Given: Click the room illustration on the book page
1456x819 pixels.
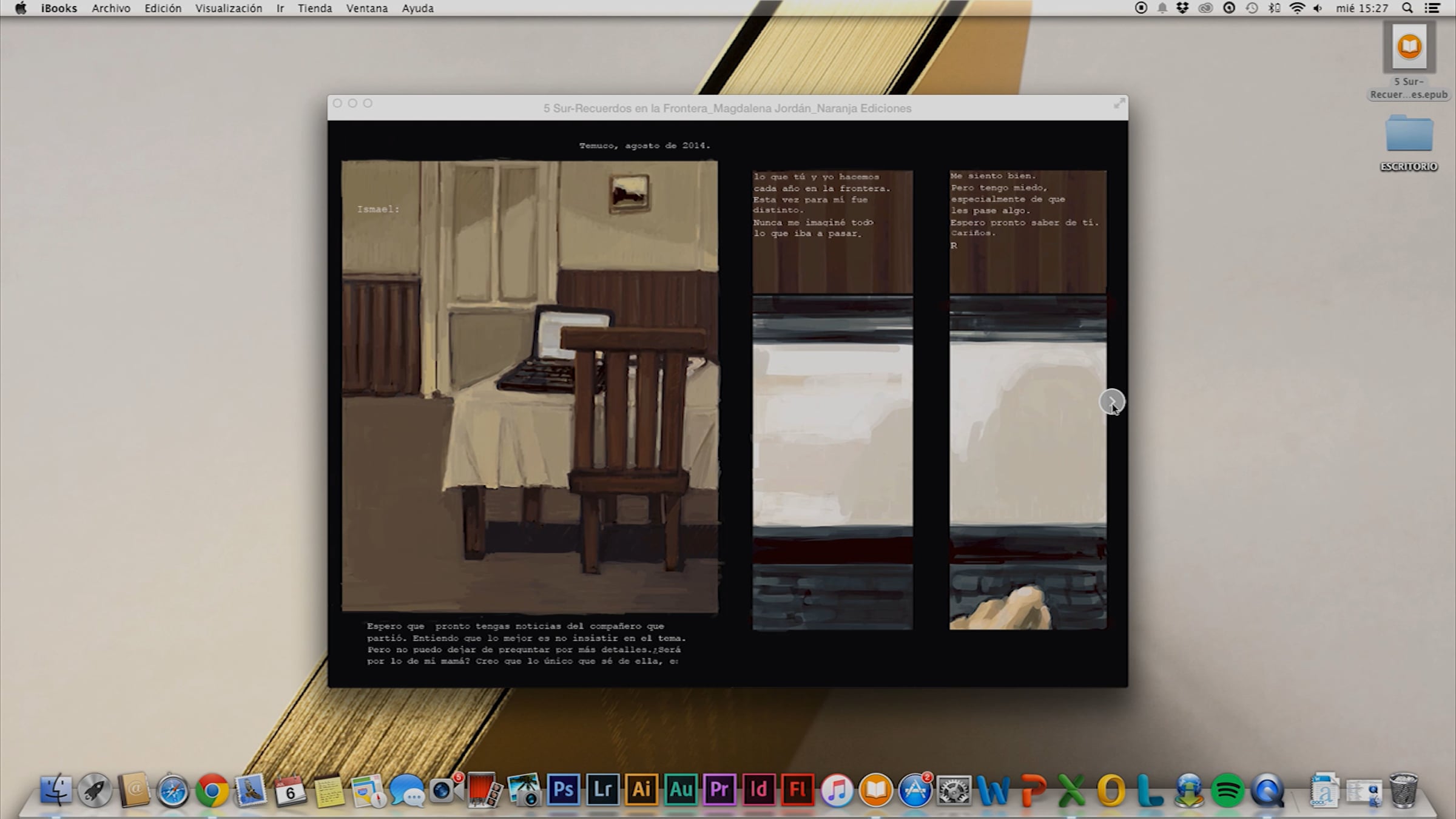Looking at the screenshot, I should tap(530, 386).
